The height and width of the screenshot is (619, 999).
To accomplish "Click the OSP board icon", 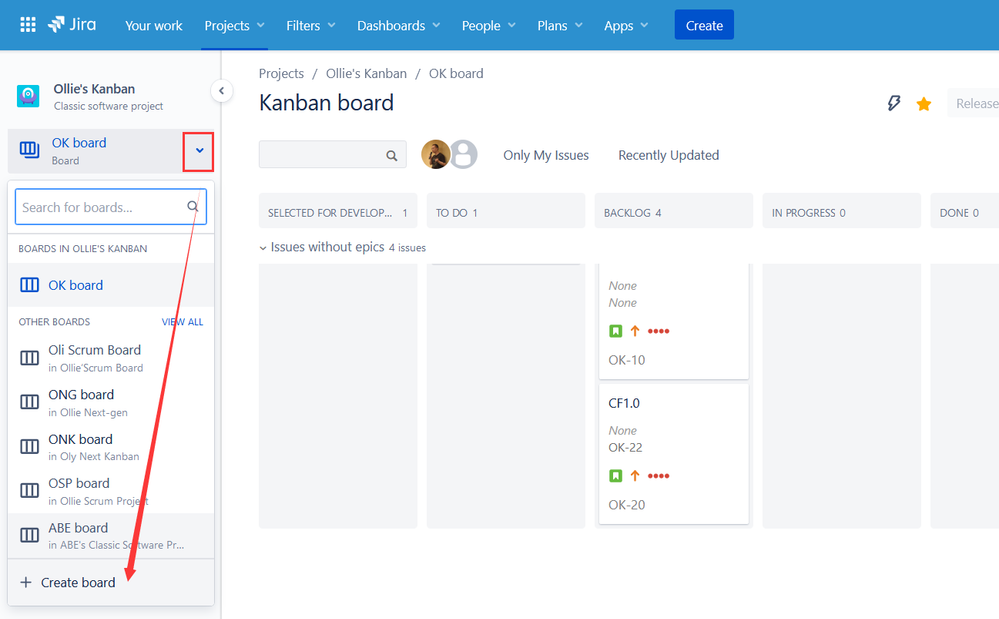I will [29, 490].
